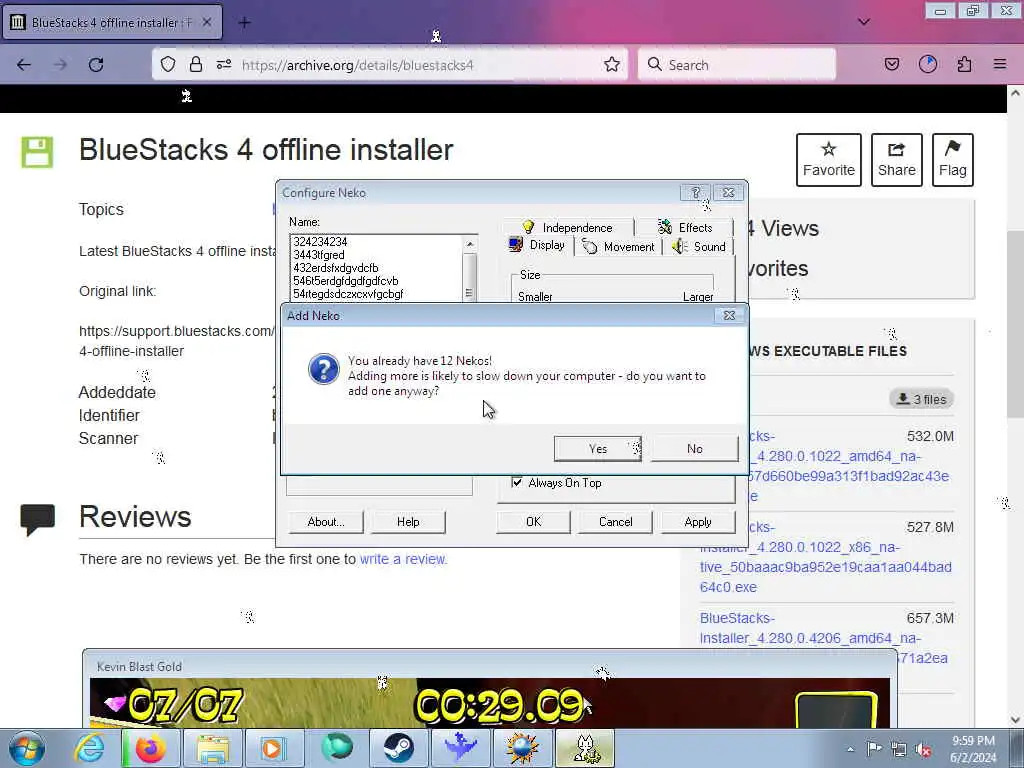This screenshot has width=1024, height=768.
Task: Switch to the Sound tab
Action: coord(699,247)
